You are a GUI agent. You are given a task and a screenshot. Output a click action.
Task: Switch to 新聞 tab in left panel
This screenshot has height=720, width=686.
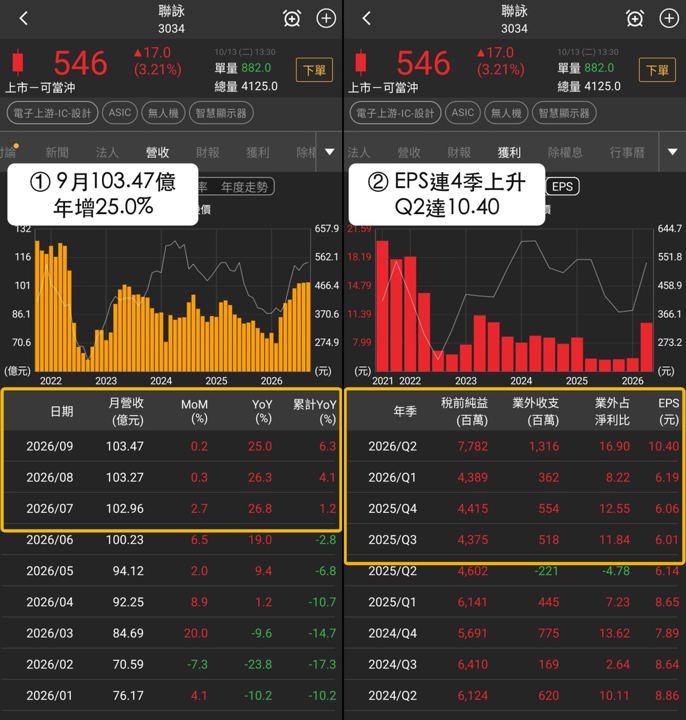[57, 152]
